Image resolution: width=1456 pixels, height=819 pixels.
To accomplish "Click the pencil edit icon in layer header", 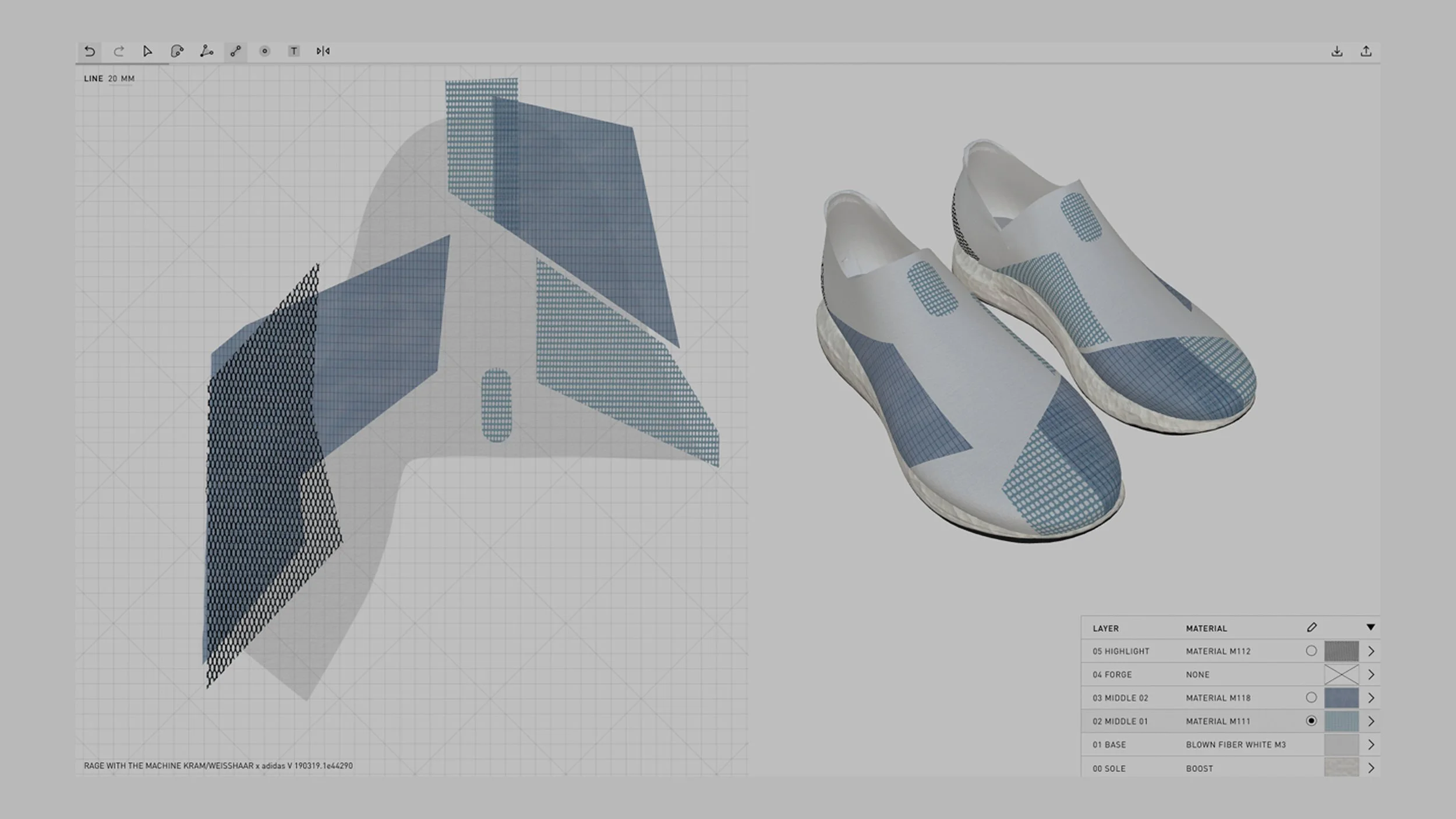I will pyautogui.click(x=1312, y=627).
